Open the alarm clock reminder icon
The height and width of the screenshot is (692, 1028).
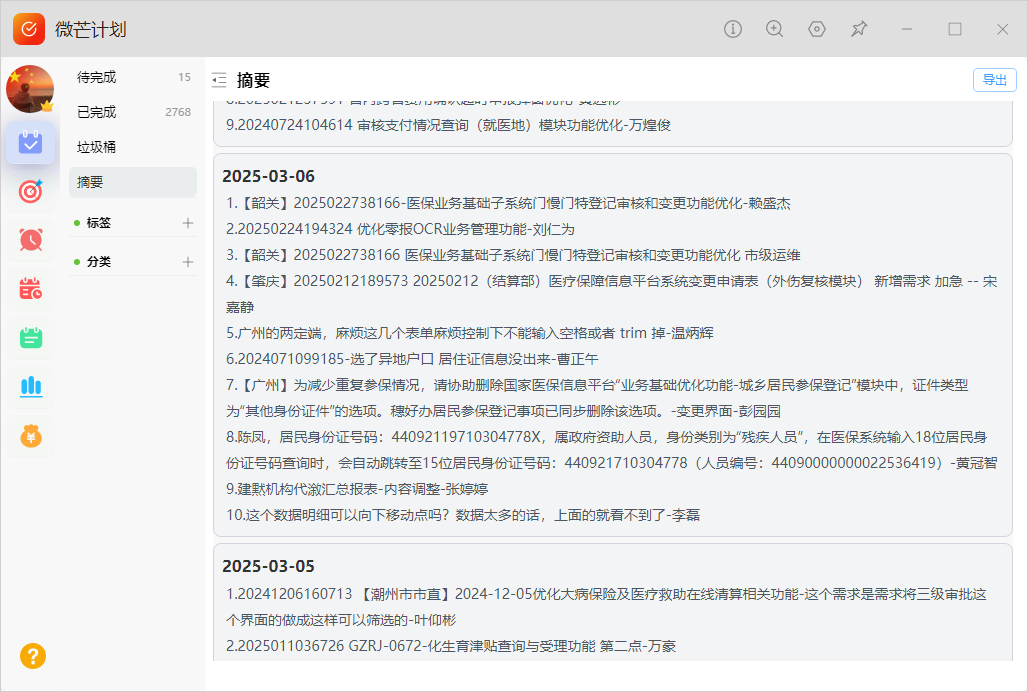[x=30, y=240]
